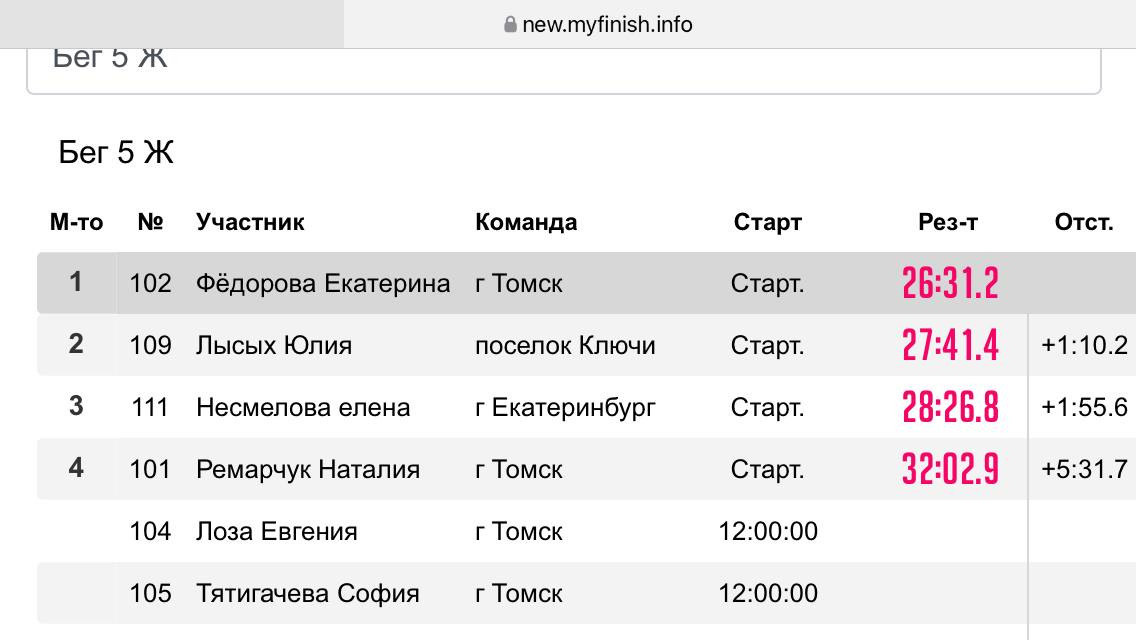Viewport: 1136px width, 640px height.
Task: Click the Отст. column header
Action: [x=1084, y=222]
